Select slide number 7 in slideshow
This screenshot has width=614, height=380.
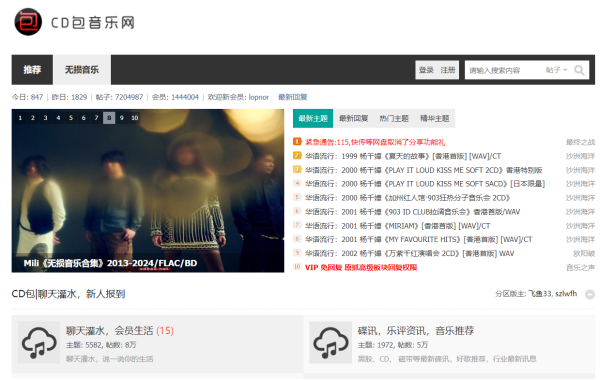point(96,118)
